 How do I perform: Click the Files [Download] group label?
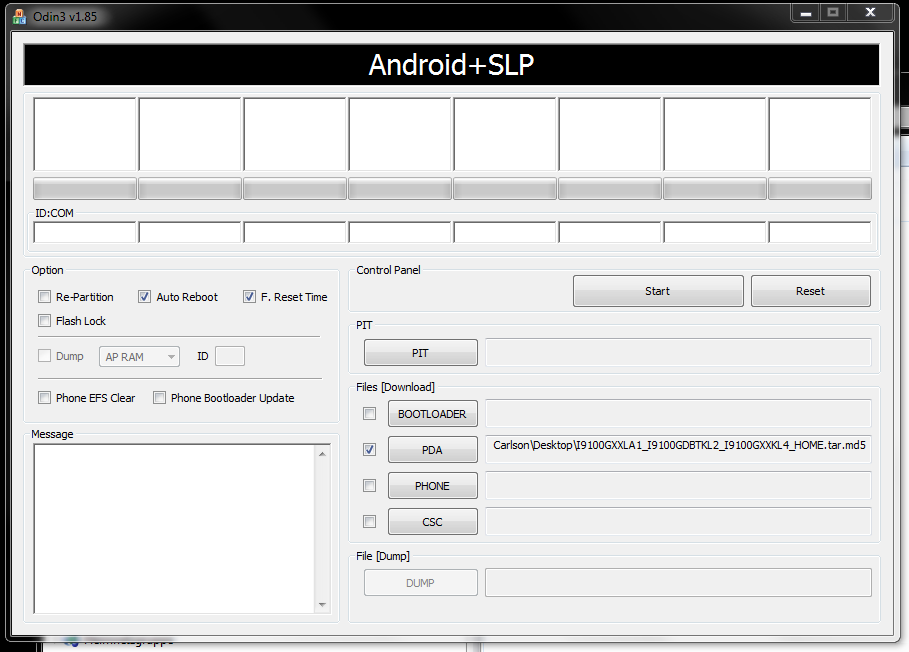coord(395,387)
